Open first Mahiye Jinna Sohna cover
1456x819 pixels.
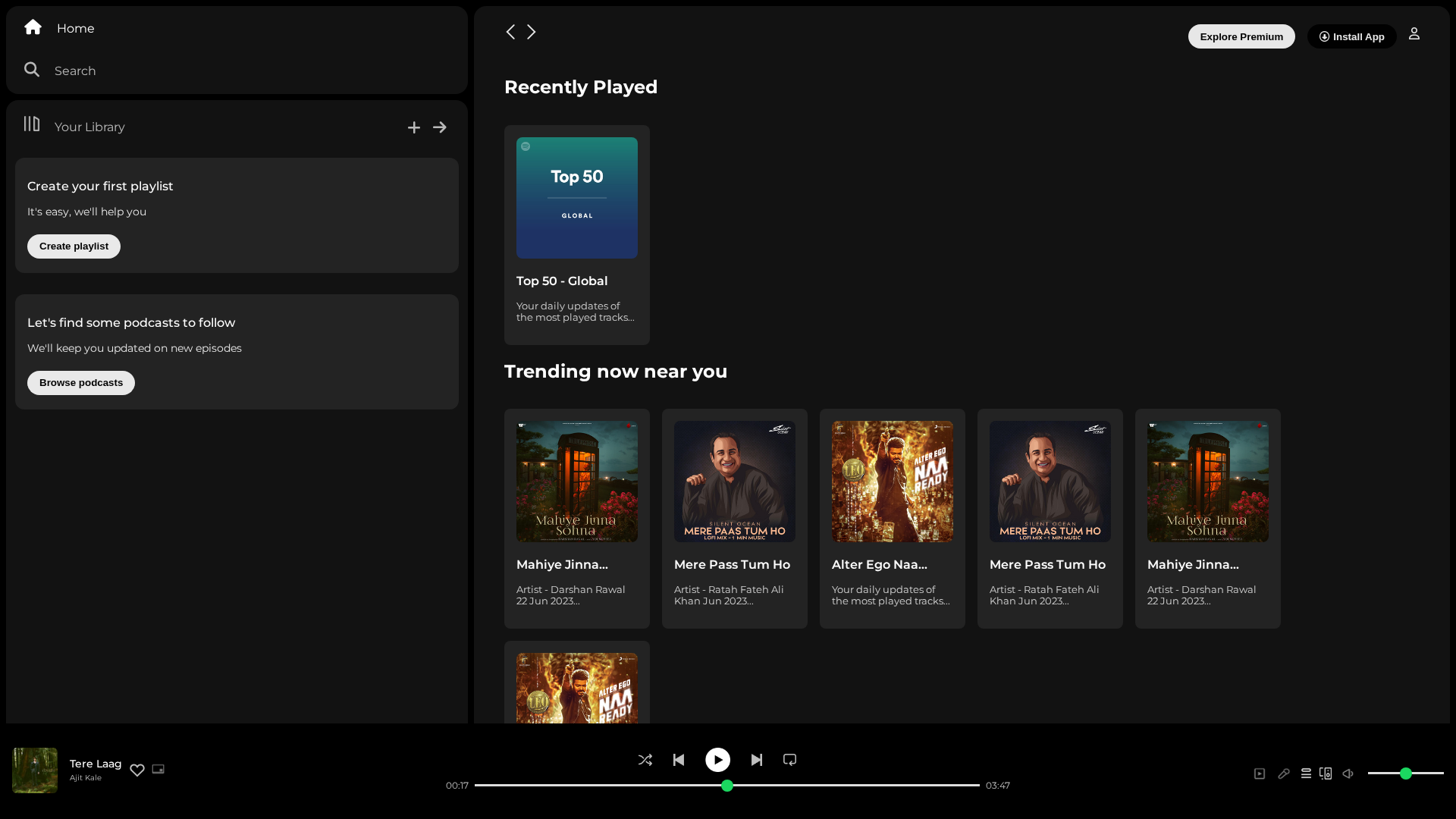pyautogui.click(x=577, y=482)
